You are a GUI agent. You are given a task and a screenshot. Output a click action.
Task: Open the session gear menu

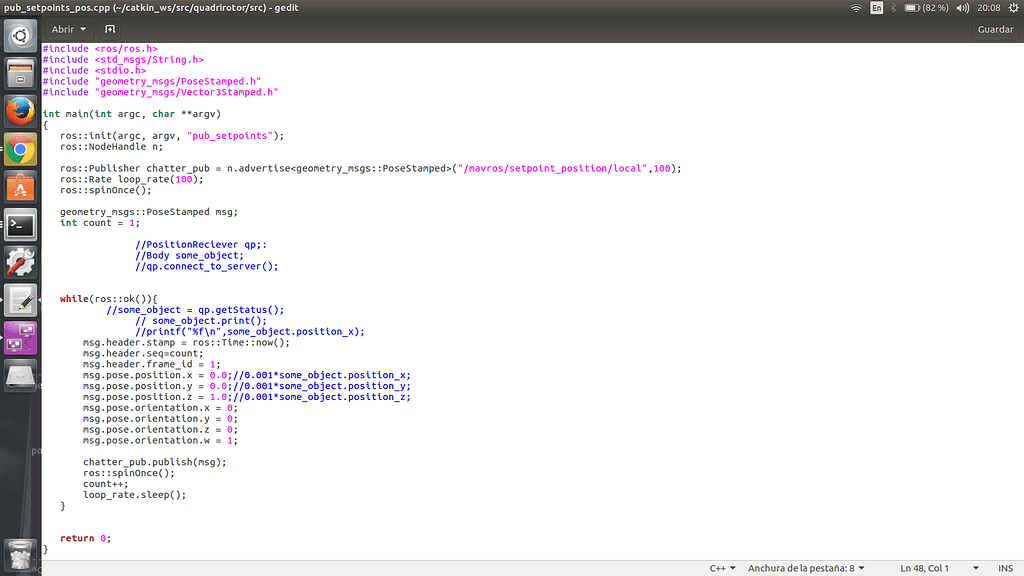(x=1013, y=8)
